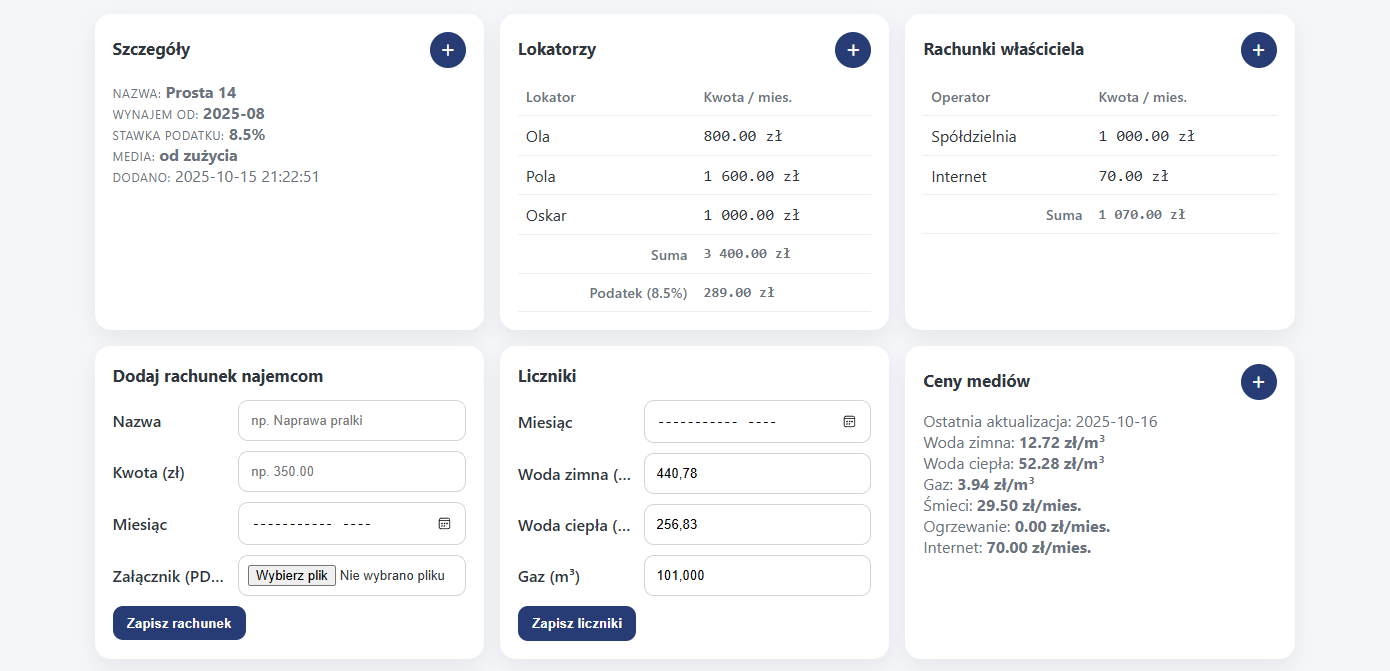Screen dimensions: 1390x671
Task: Add a new tenant in Lokatorzy
Action: tap(852, 50)
